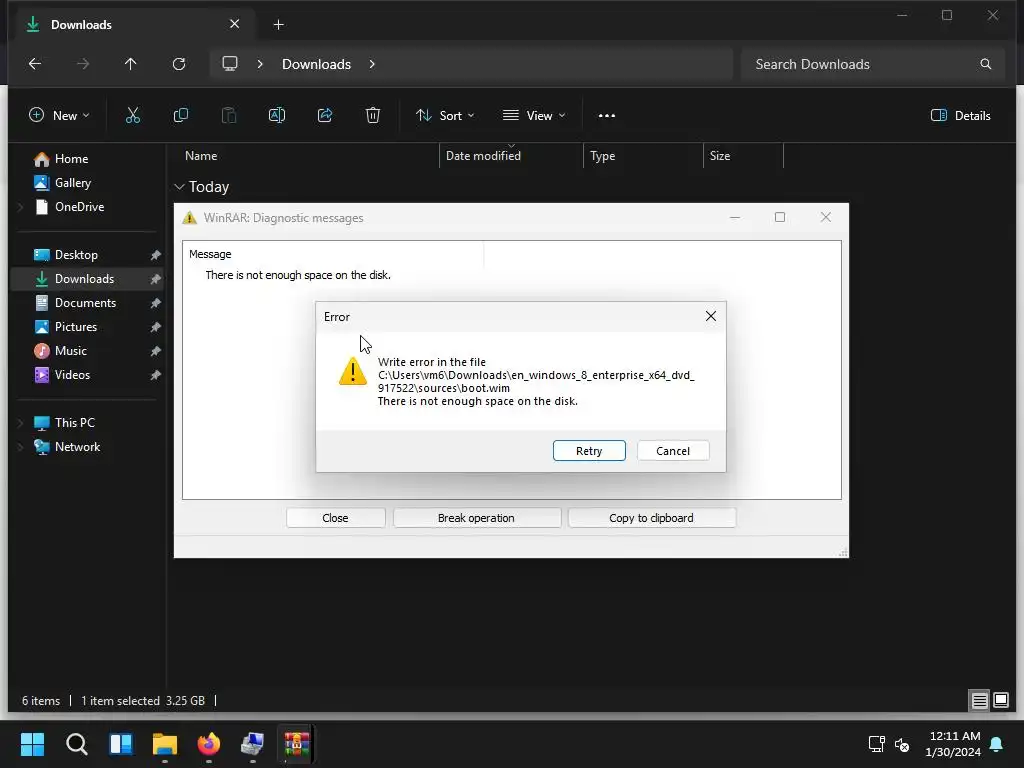Image resolution: width=1024 pixels, height=768 pixels.
Task: Click the Rename icon in Explorer toolbar
Action: (276, 116)
